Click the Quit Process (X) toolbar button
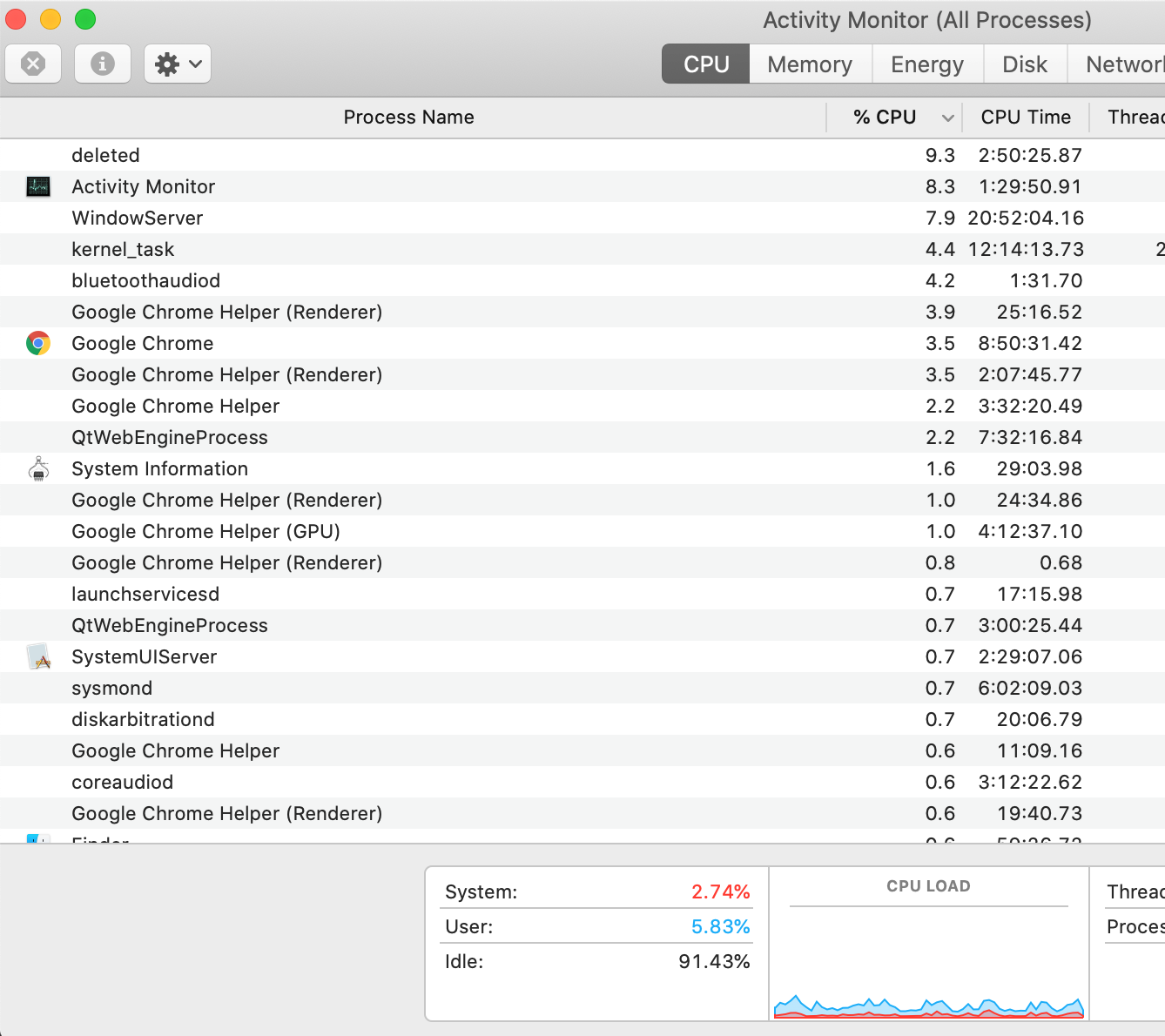 click(x=33, y=64)
